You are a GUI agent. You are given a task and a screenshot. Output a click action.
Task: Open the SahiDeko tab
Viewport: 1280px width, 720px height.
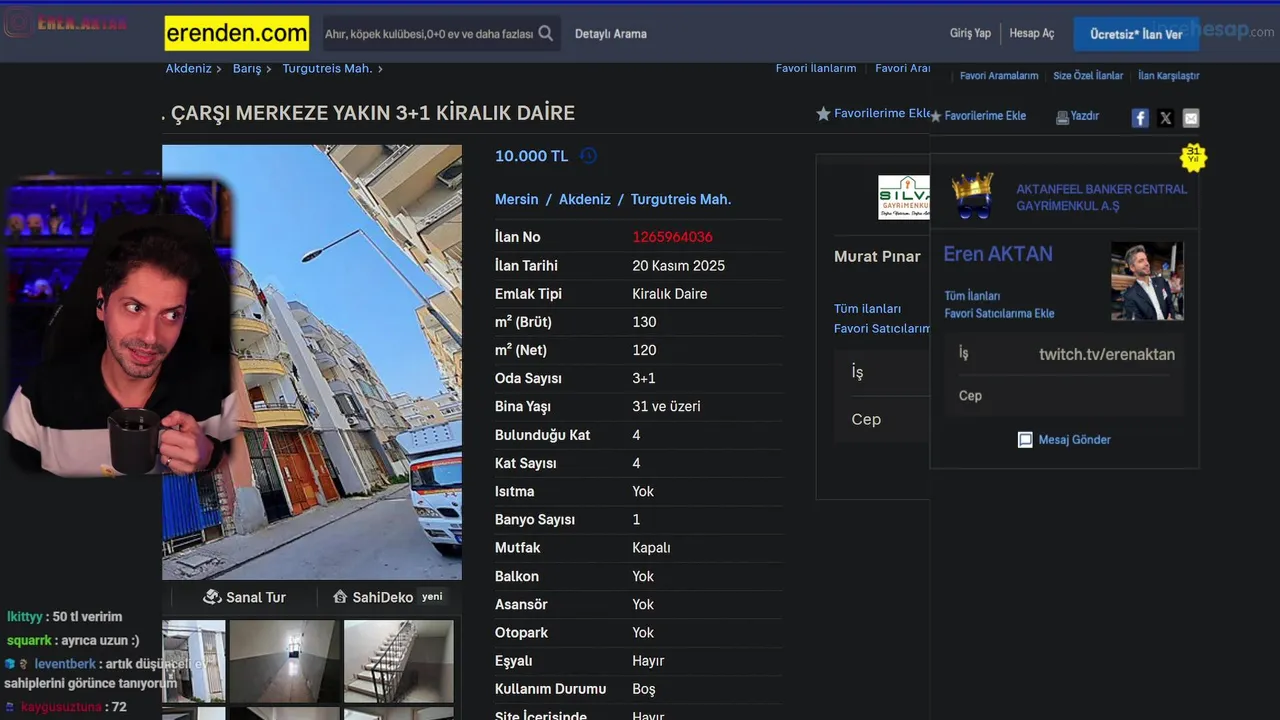[388, 597]
